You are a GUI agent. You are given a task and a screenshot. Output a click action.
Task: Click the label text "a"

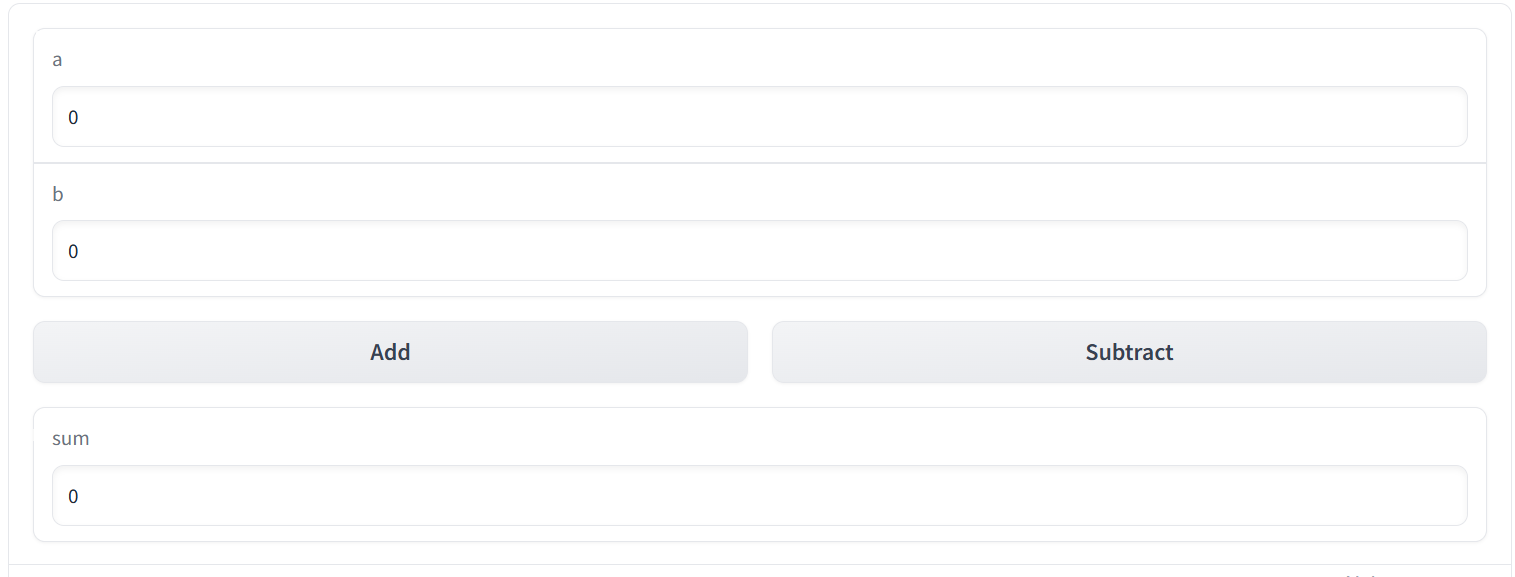click(x=58, y=60)
